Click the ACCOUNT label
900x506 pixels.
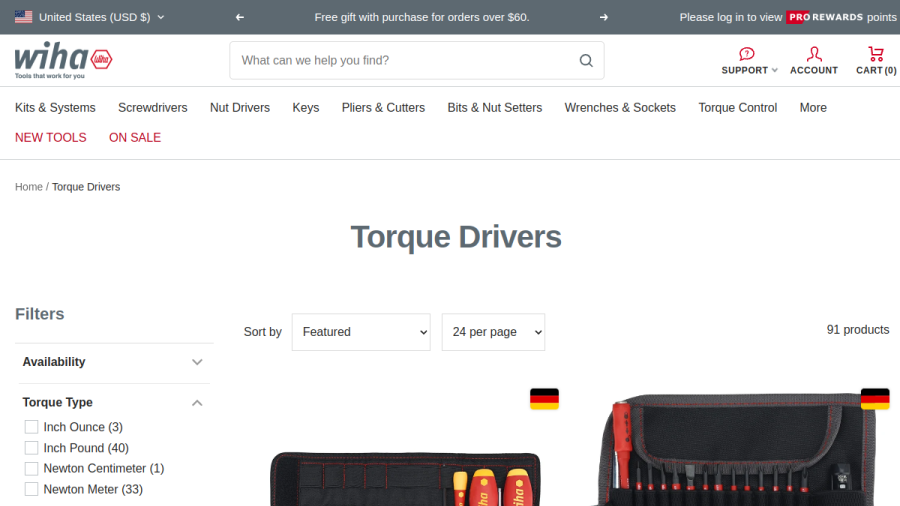pos(814,70)
